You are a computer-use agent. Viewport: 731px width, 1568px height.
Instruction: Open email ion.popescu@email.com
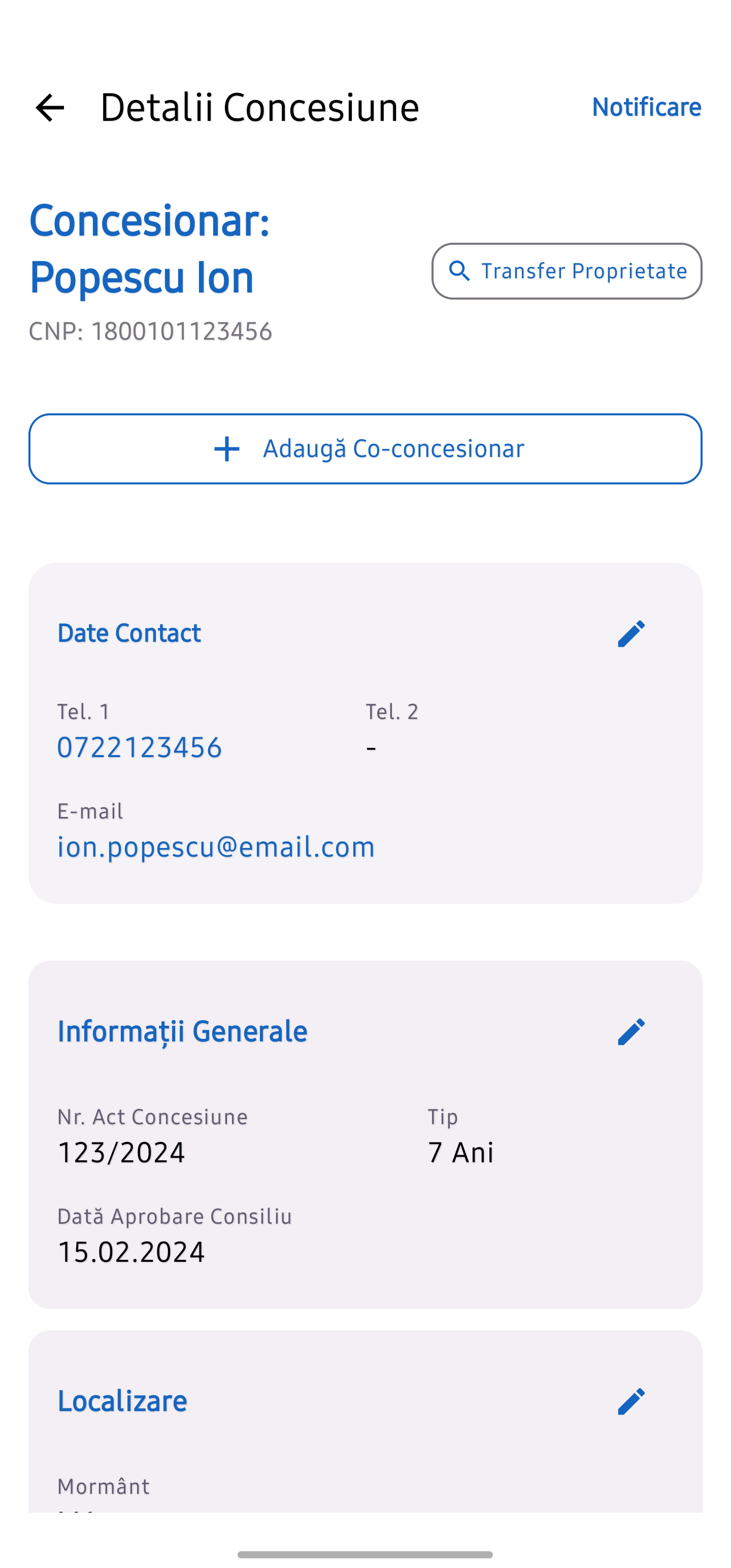tap(216, 846)
